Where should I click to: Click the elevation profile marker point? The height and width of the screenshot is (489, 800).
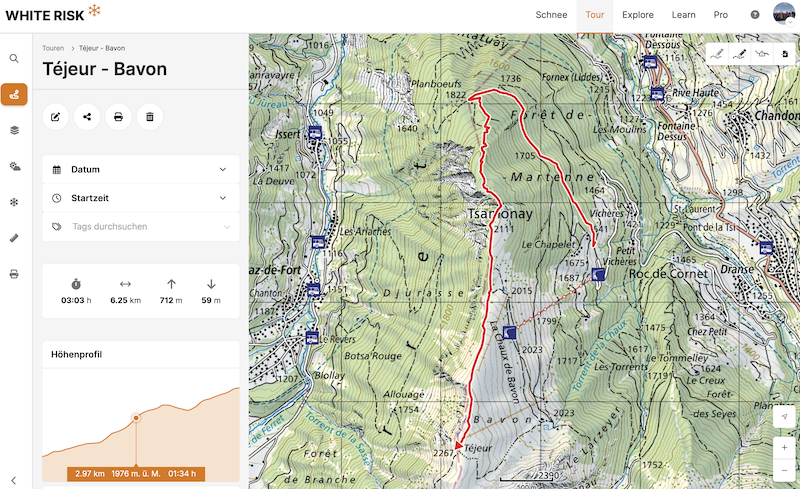pos(136,418)
